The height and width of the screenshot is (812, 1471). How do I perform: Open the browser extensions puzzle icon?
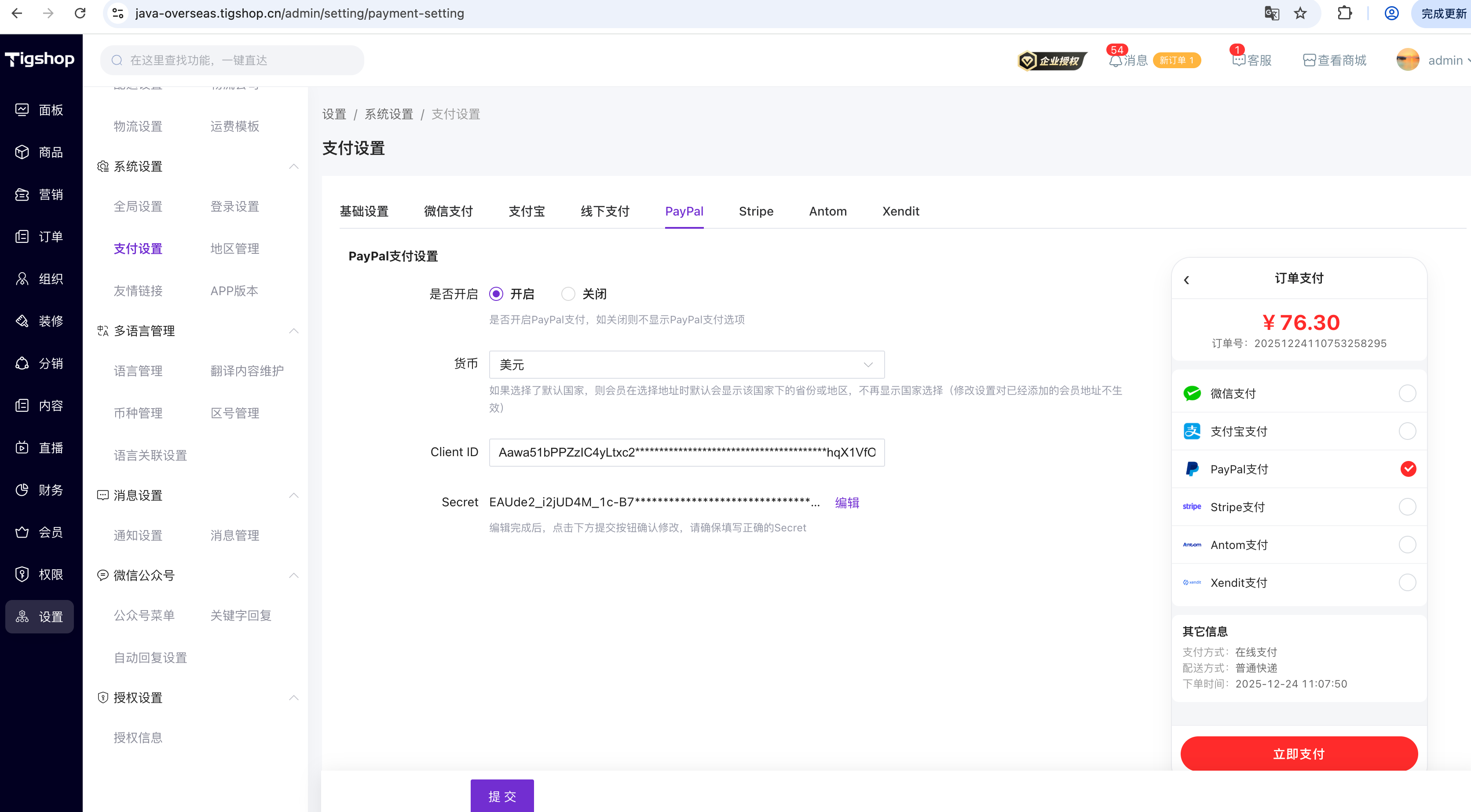click(x=1345, y=13)
